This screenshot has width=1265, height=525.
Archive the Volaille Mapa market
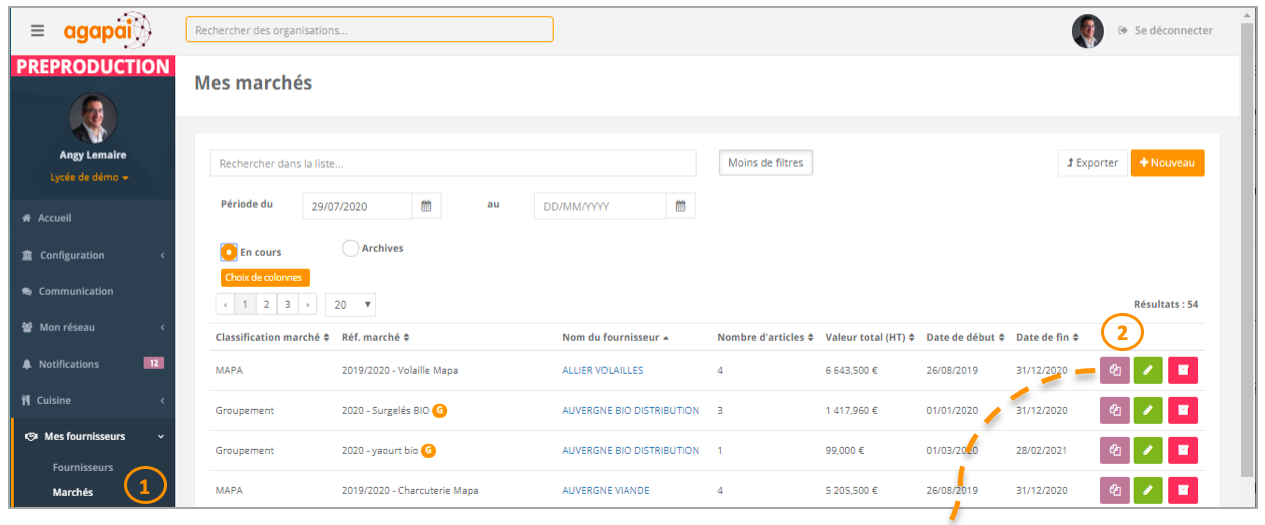(x=1182, y=370)
